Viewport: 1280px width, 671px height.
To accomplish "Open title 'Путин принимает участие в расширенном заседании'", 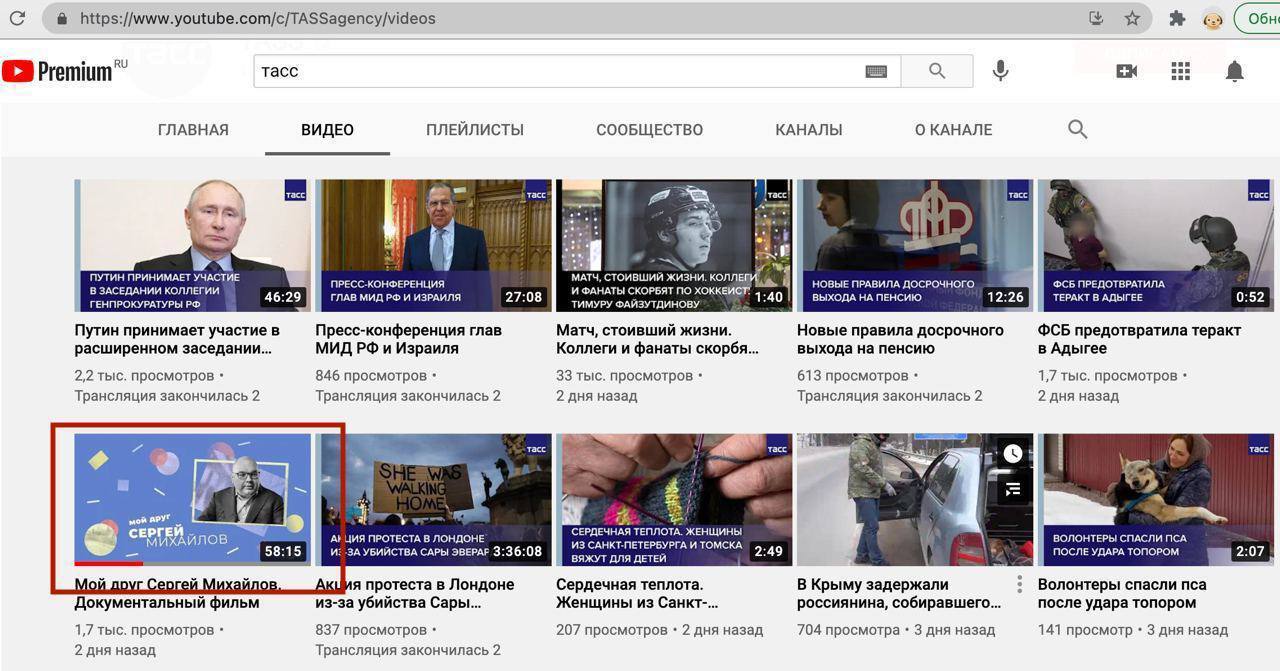I will (x=177, y=339).
